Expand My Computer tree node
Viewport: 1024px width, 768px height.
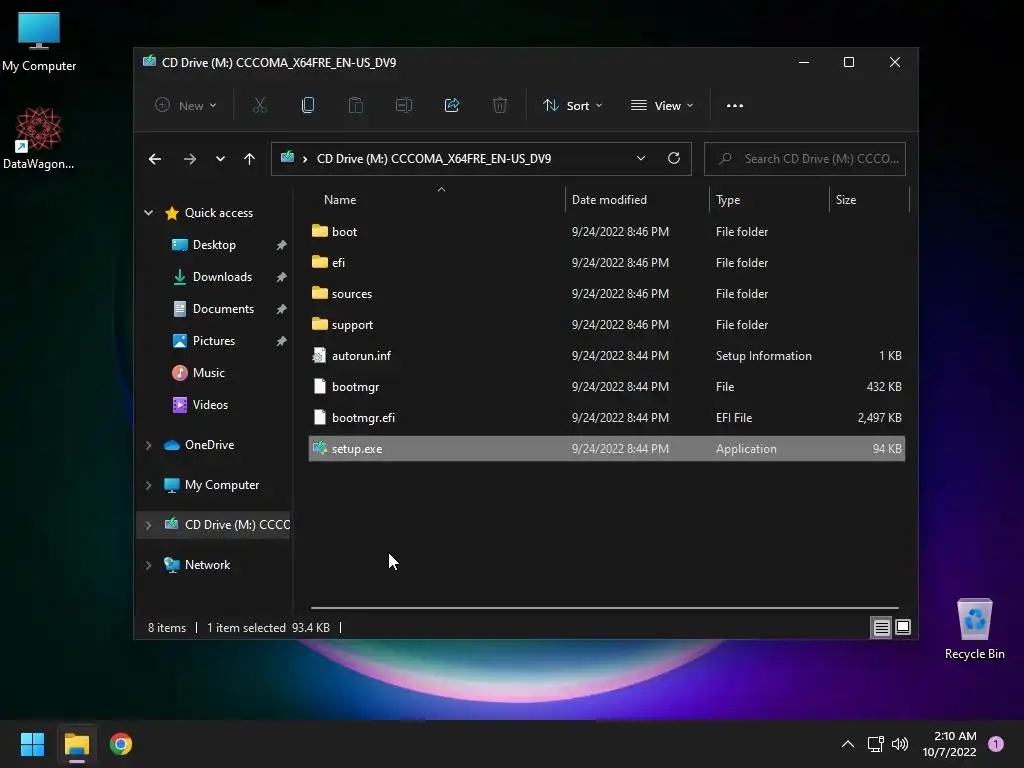pyautogui.click(x=148, y=485)
